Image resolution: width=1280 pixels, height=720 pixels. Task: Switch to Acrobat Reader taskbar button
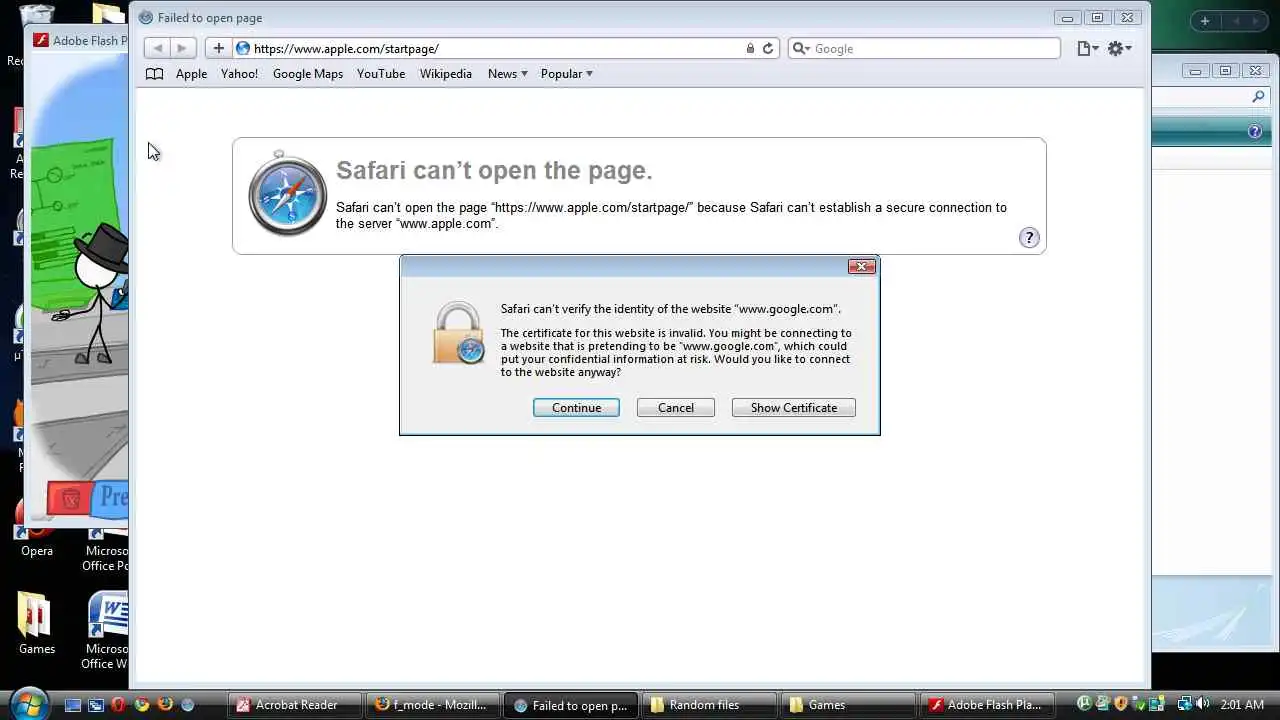click(x=295, y=705)
